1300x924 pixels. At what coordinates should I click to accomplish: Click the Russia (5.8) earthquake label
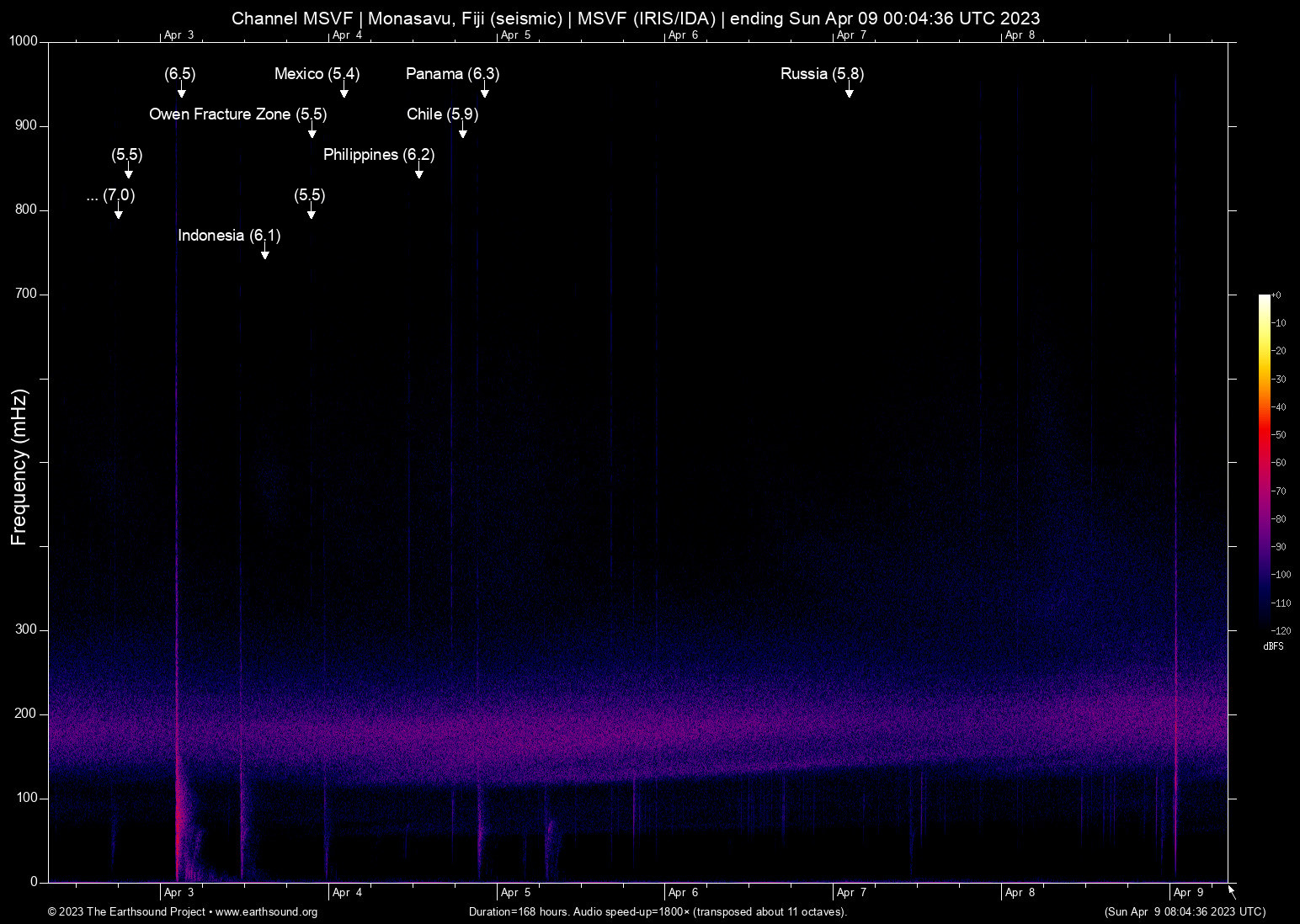click(x=822, y=74)
